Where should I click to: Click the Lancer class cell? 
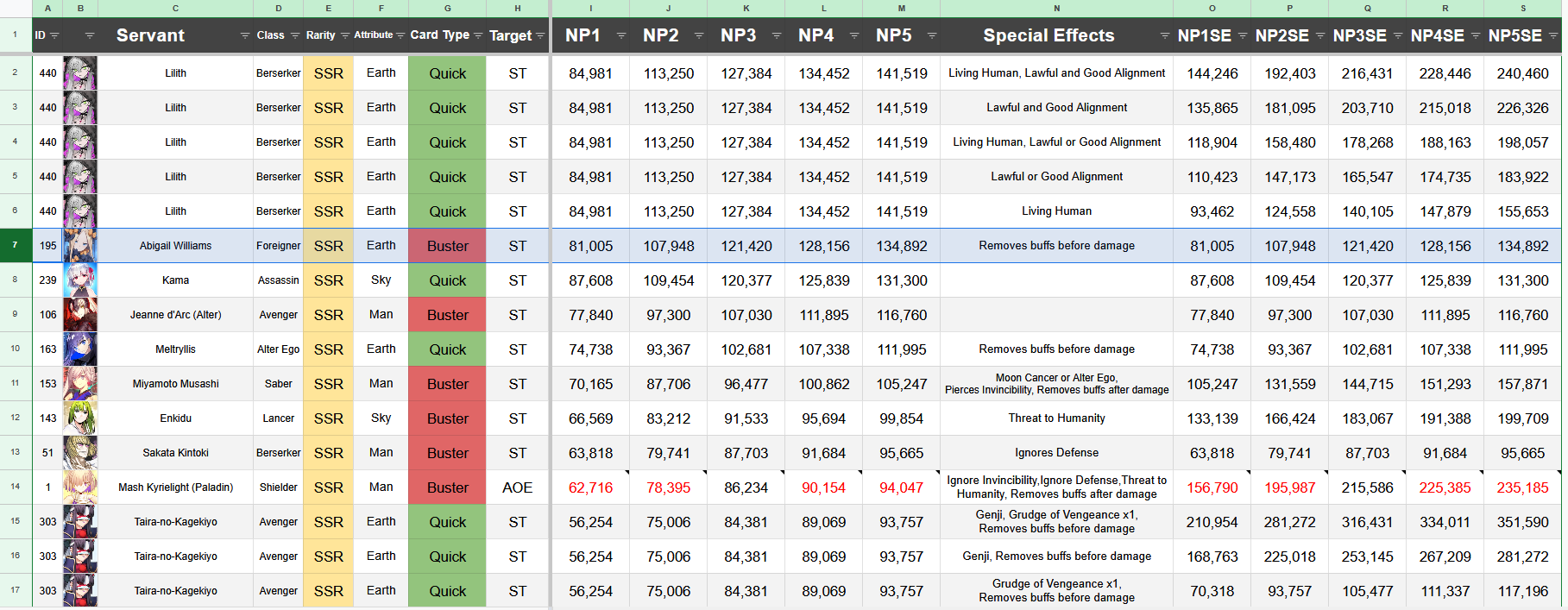[279, 418]
